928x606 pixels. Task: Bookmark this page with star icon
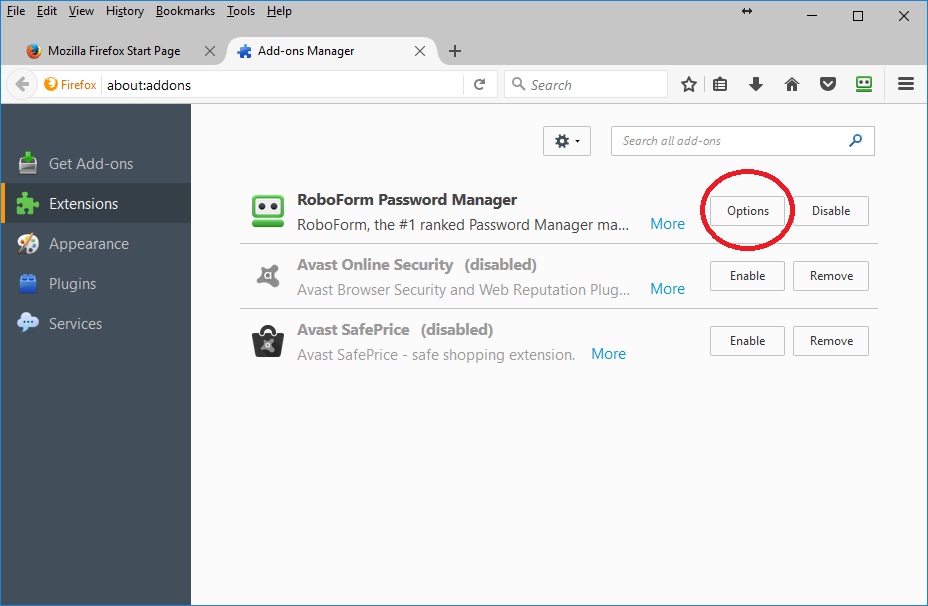pos(689,85)
